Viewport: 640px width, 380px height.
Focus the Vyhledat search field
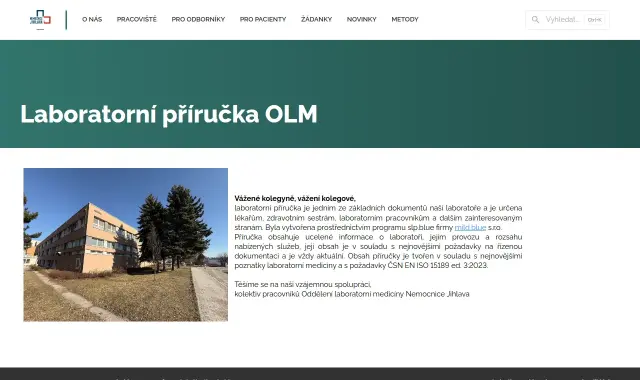[567, 20]
